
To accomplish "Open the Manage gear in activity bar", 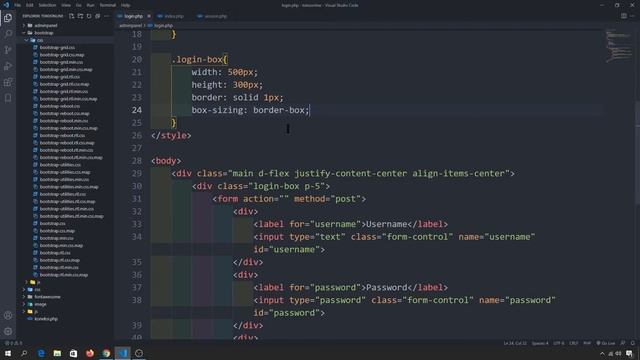I will click(8, 331).
